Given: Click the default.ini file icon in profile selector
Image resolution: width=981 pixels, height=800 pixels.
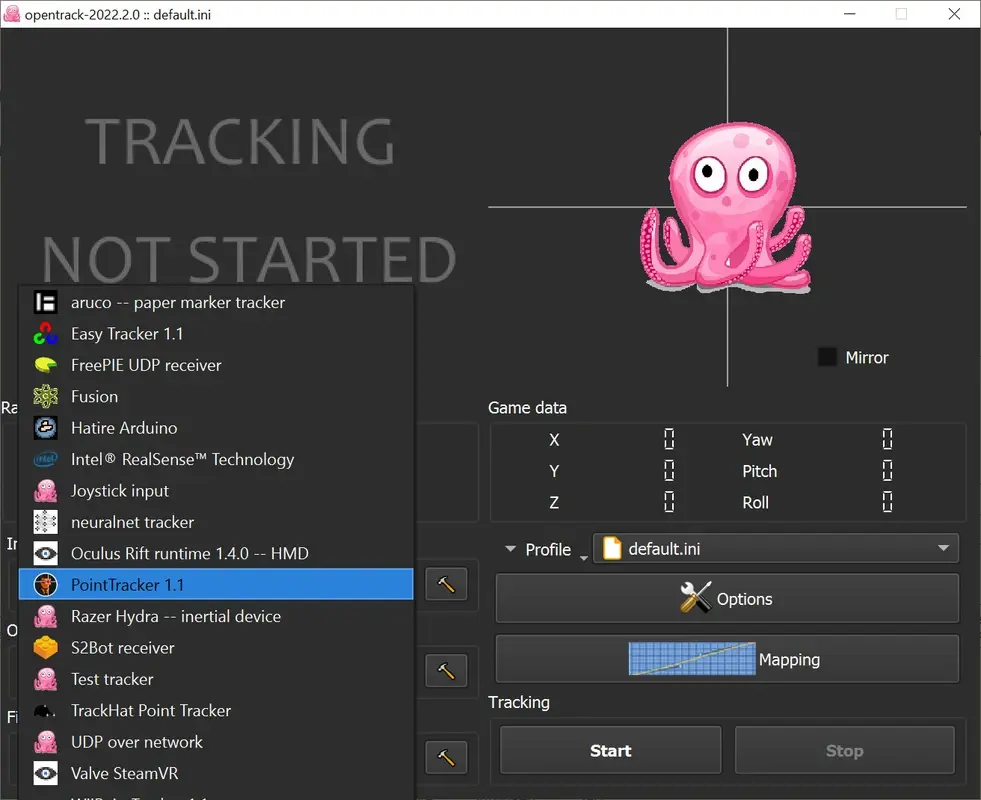Looking at the screenshot, I should click(612, 548).
